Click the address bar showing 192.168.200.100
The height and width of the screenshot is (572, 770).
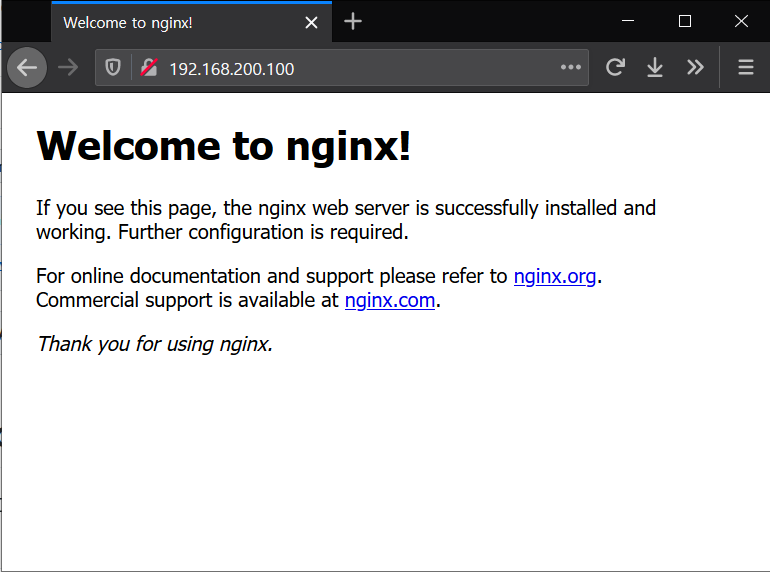[341, 68]
